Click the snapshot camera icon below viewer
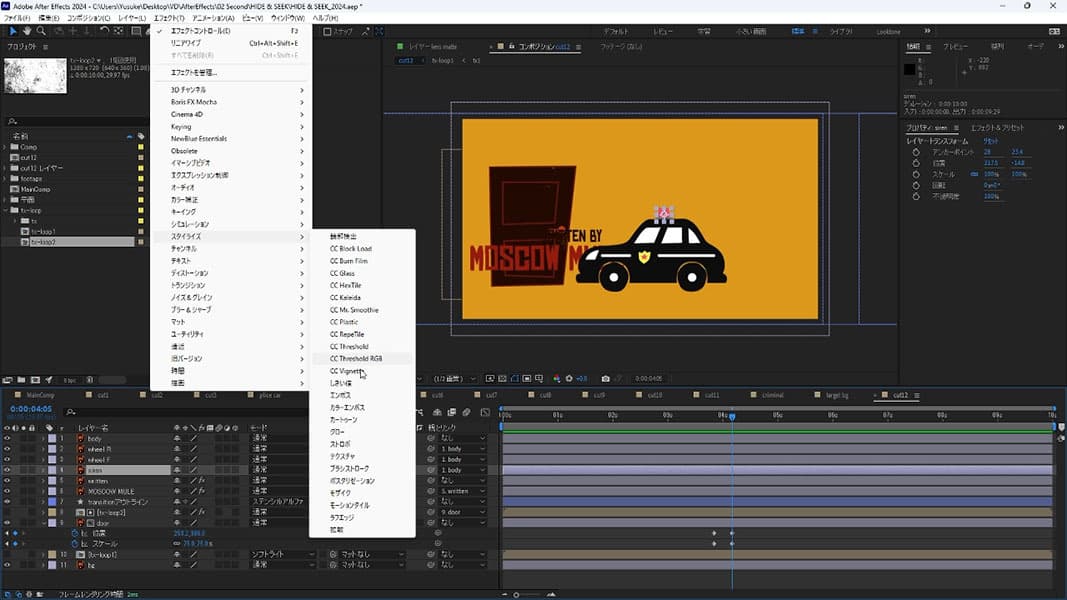This screenshot has width=1067, height=600. point(606,379)
